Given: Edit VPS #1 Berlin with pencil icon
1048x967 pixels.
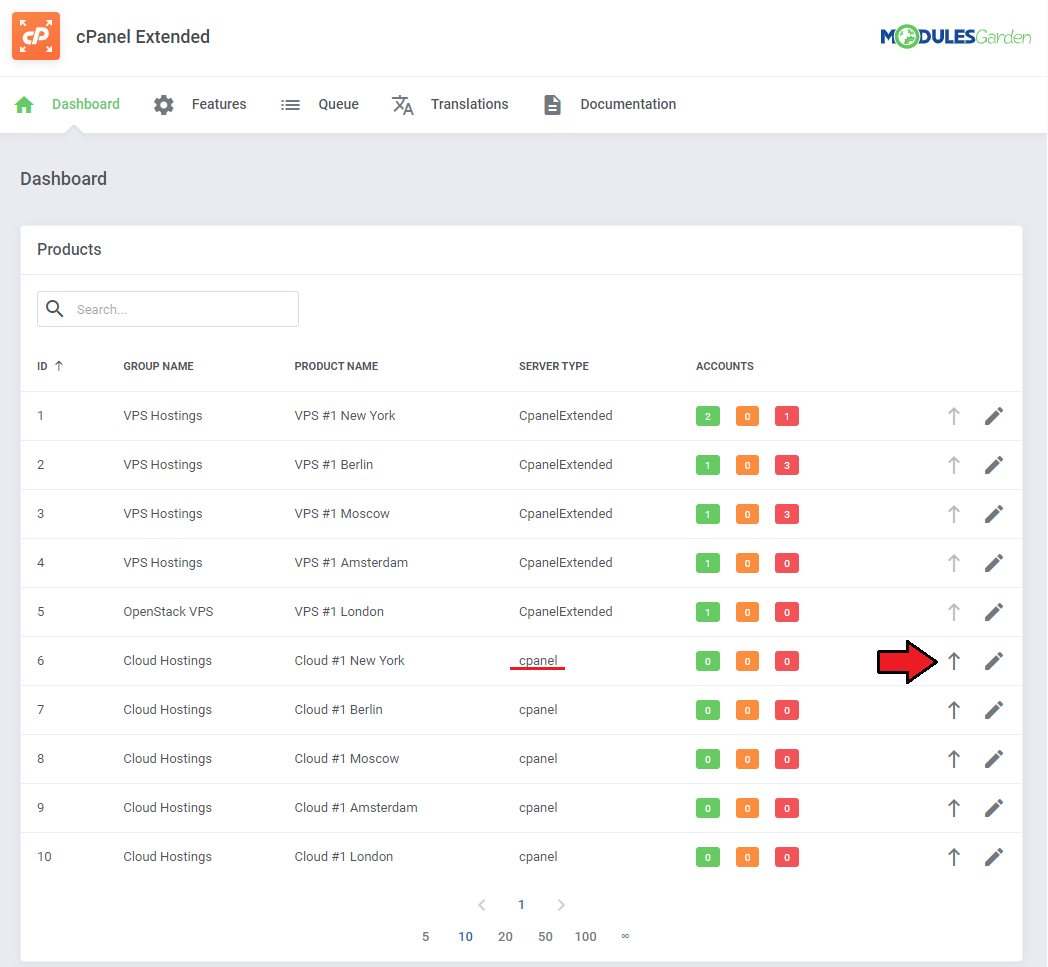Looking at the screenshot, I should [x=994, y=464].
